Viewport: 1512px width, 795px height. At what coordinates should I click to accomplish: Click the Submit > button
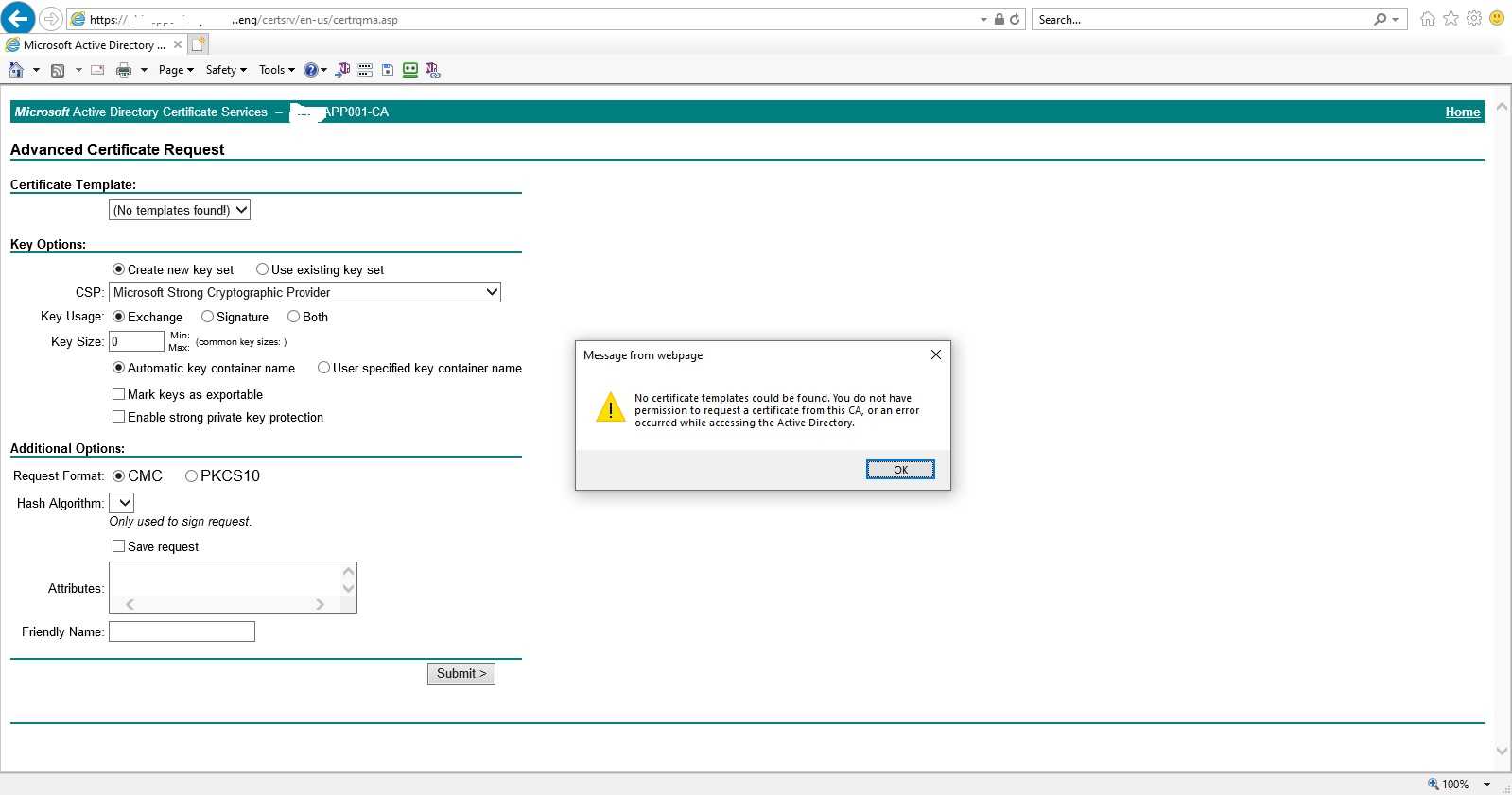click(x=461, y=674)
